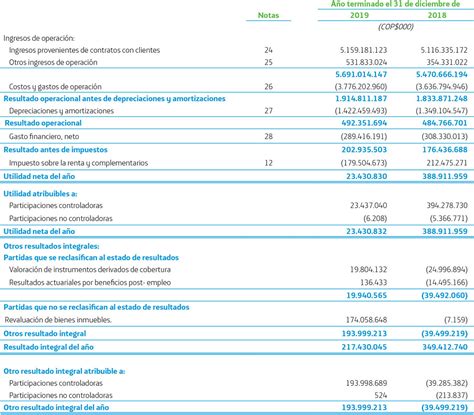
Task: Click 'Utilidad atribuibles a:' heading
Action: 40,194
